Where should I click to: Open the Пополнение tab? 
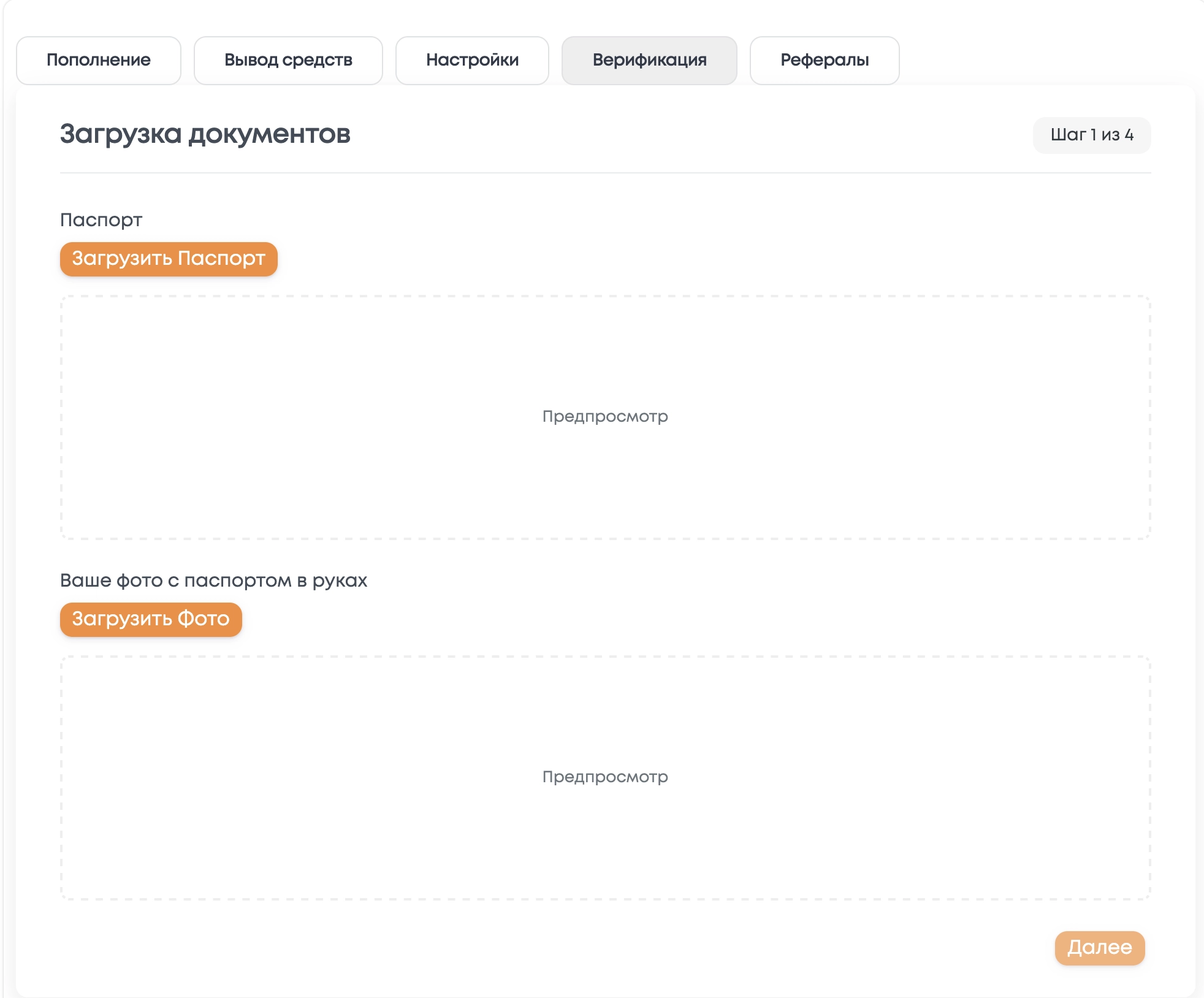tap(98, 60)
